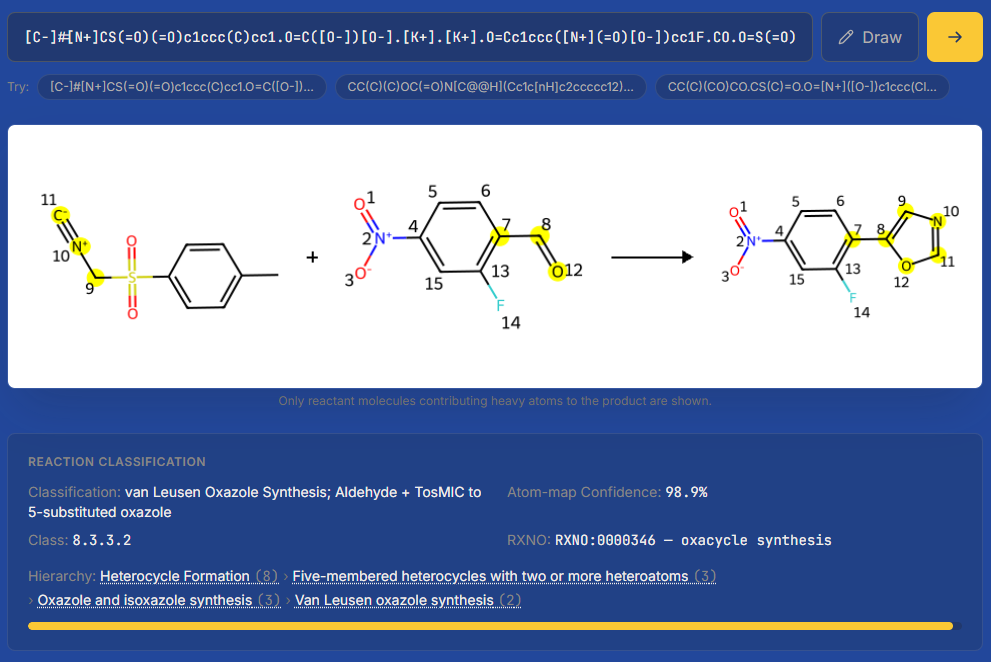Try the first example starting with [C-]#[N+]CS
The image size is (991, 662).
click(x=182, y=87)
